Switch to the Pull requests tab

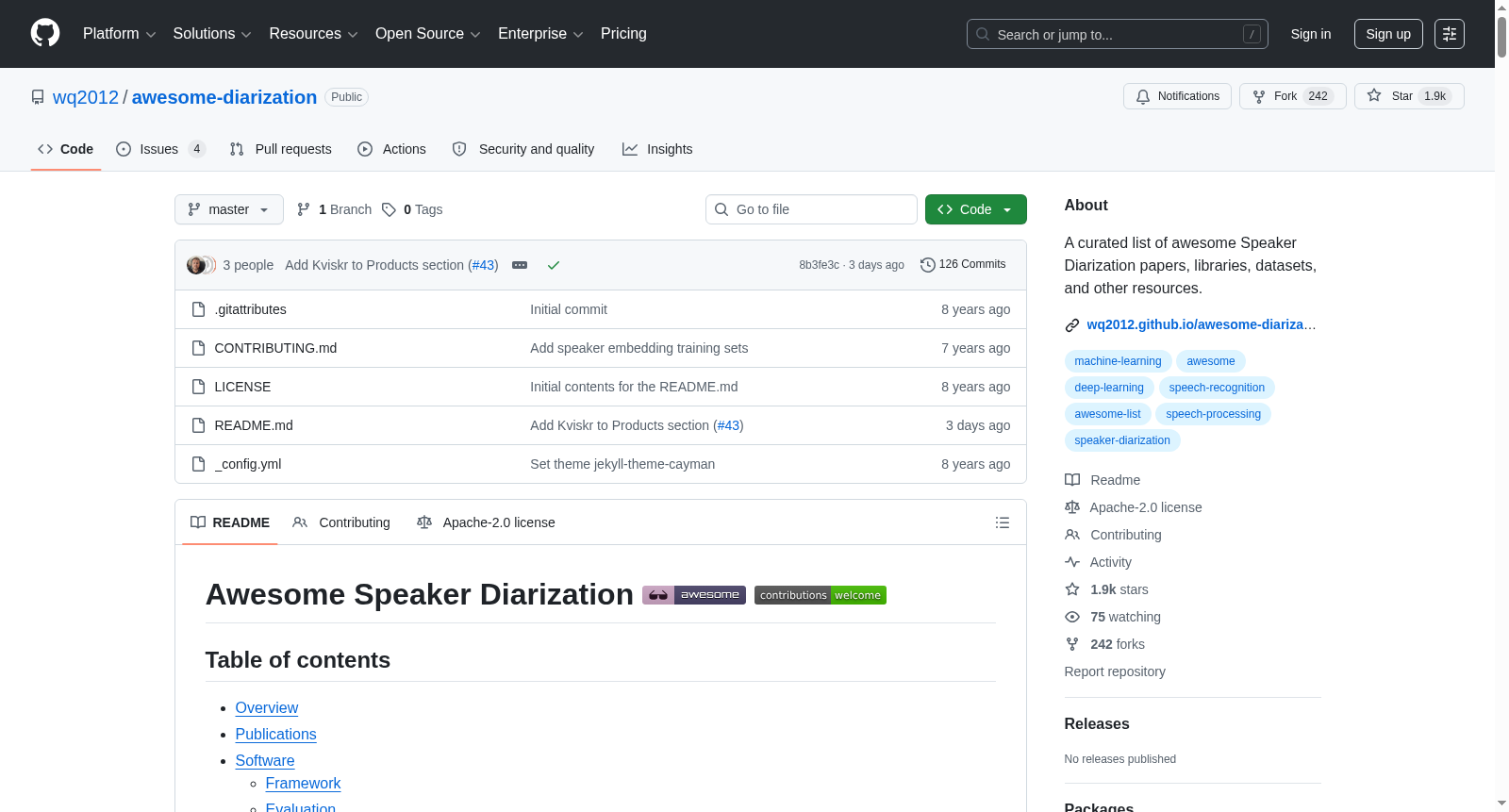pyautogui.click(x=281, y=149)
